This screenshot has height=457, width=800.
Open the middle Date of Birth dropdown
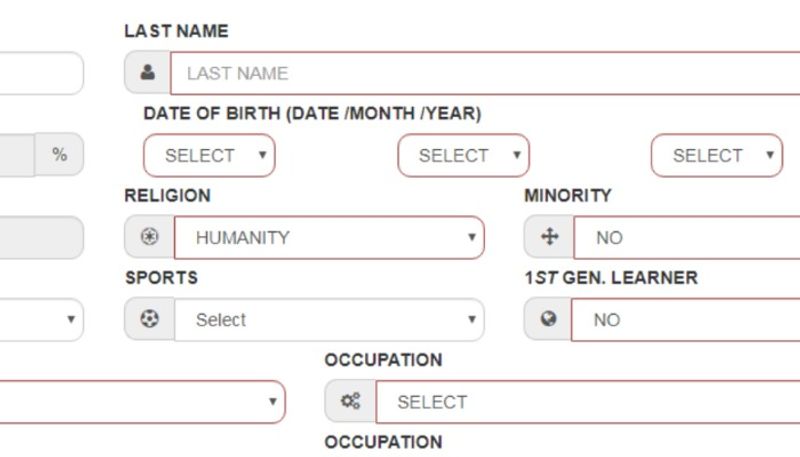463,156
